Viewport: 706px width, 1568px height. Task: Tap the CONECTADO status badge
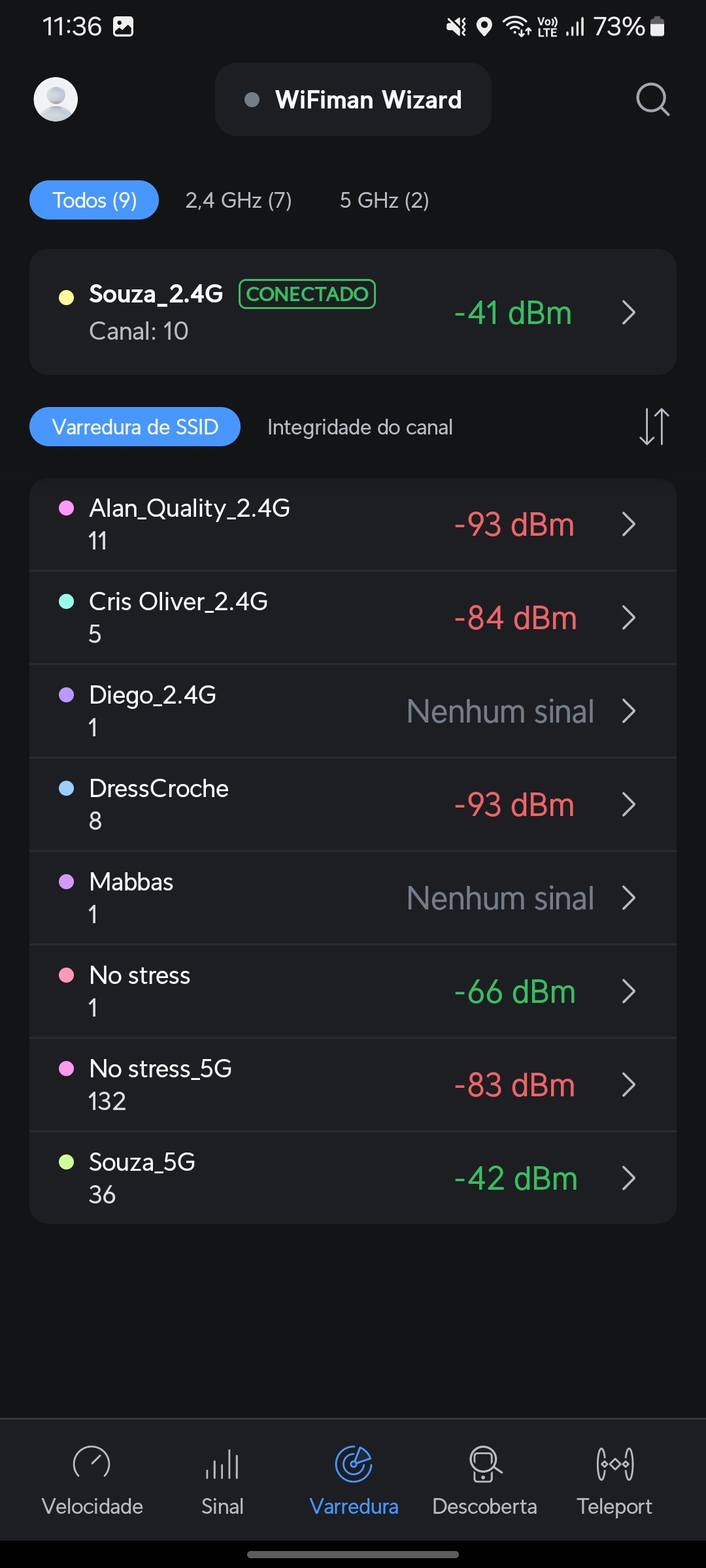click(307, 294)
